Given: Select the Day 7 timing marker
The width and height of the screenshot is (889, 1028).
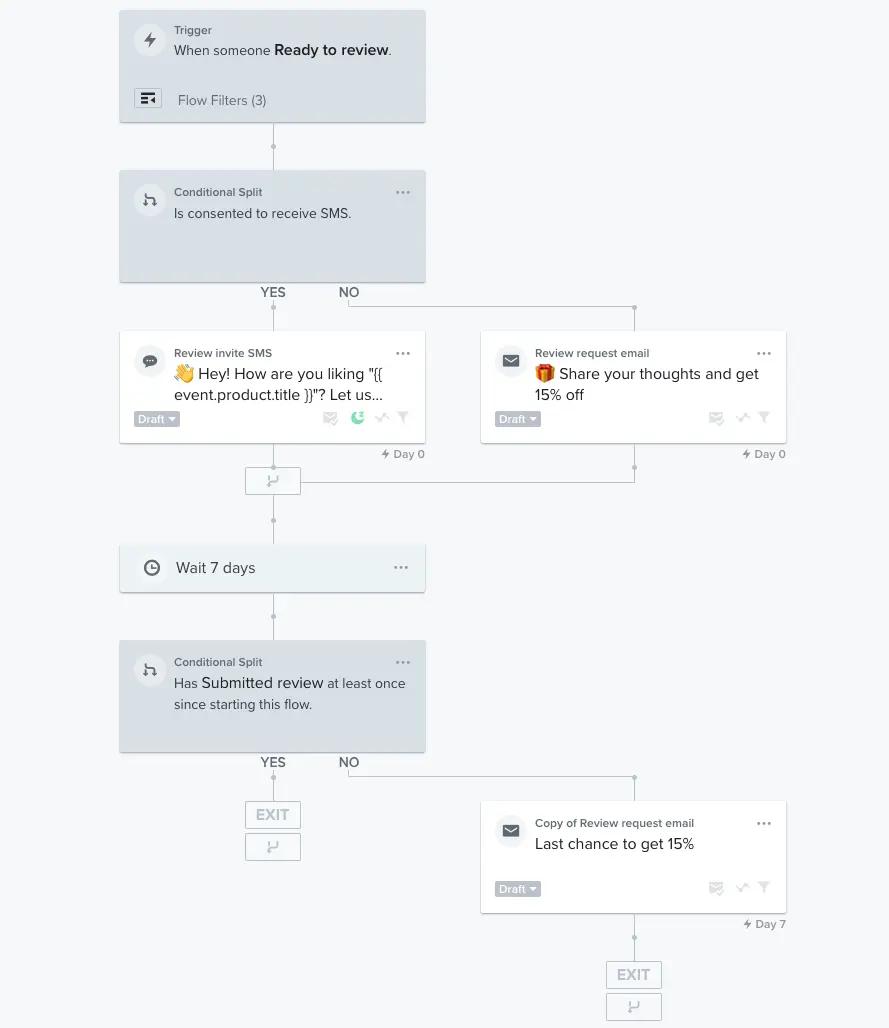Looking at the screenshot, I should click(x=763, y=923).
